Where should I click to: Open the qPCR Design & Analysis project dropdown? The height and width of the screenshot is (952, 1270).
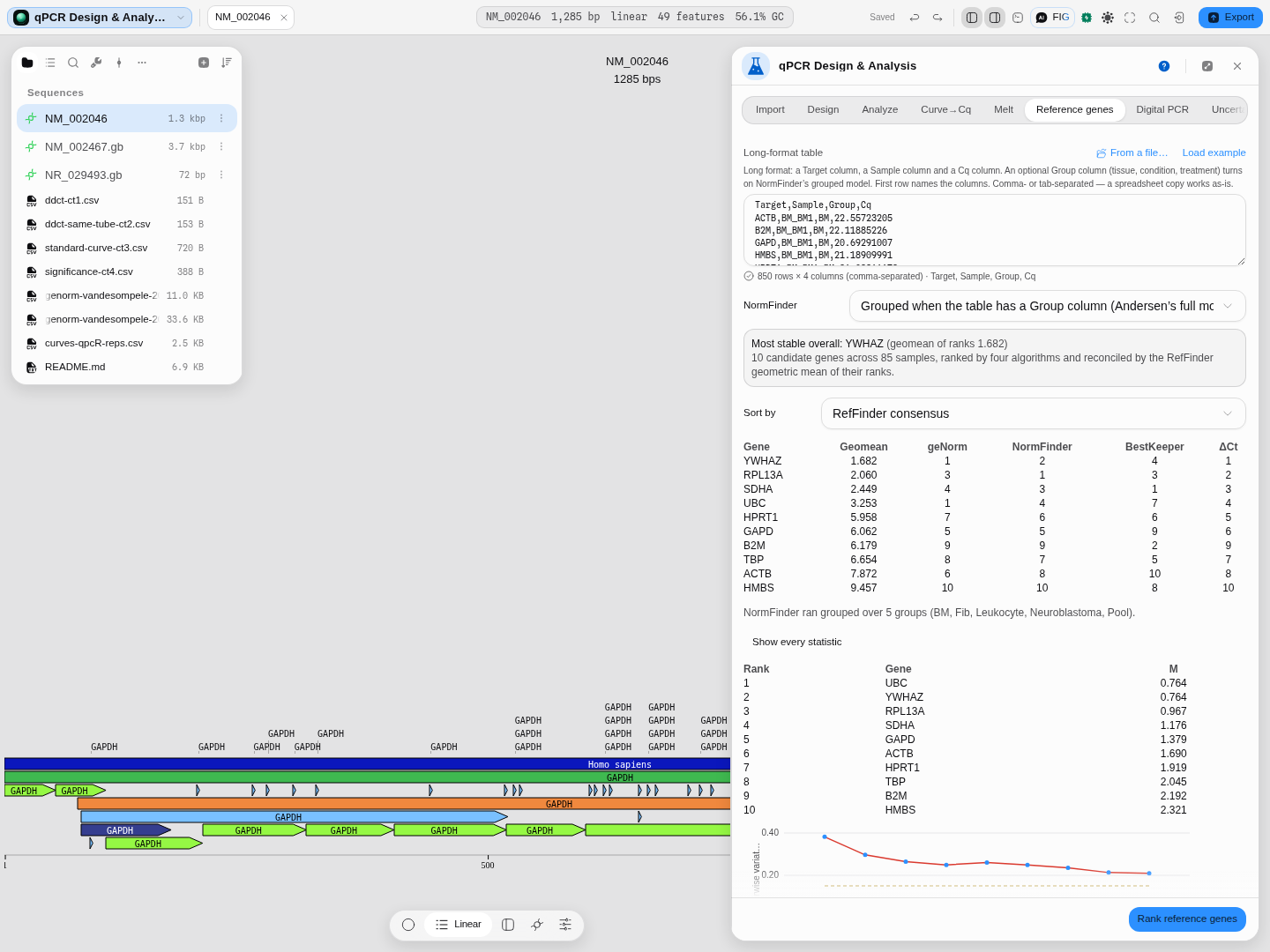tap(100, 18)
